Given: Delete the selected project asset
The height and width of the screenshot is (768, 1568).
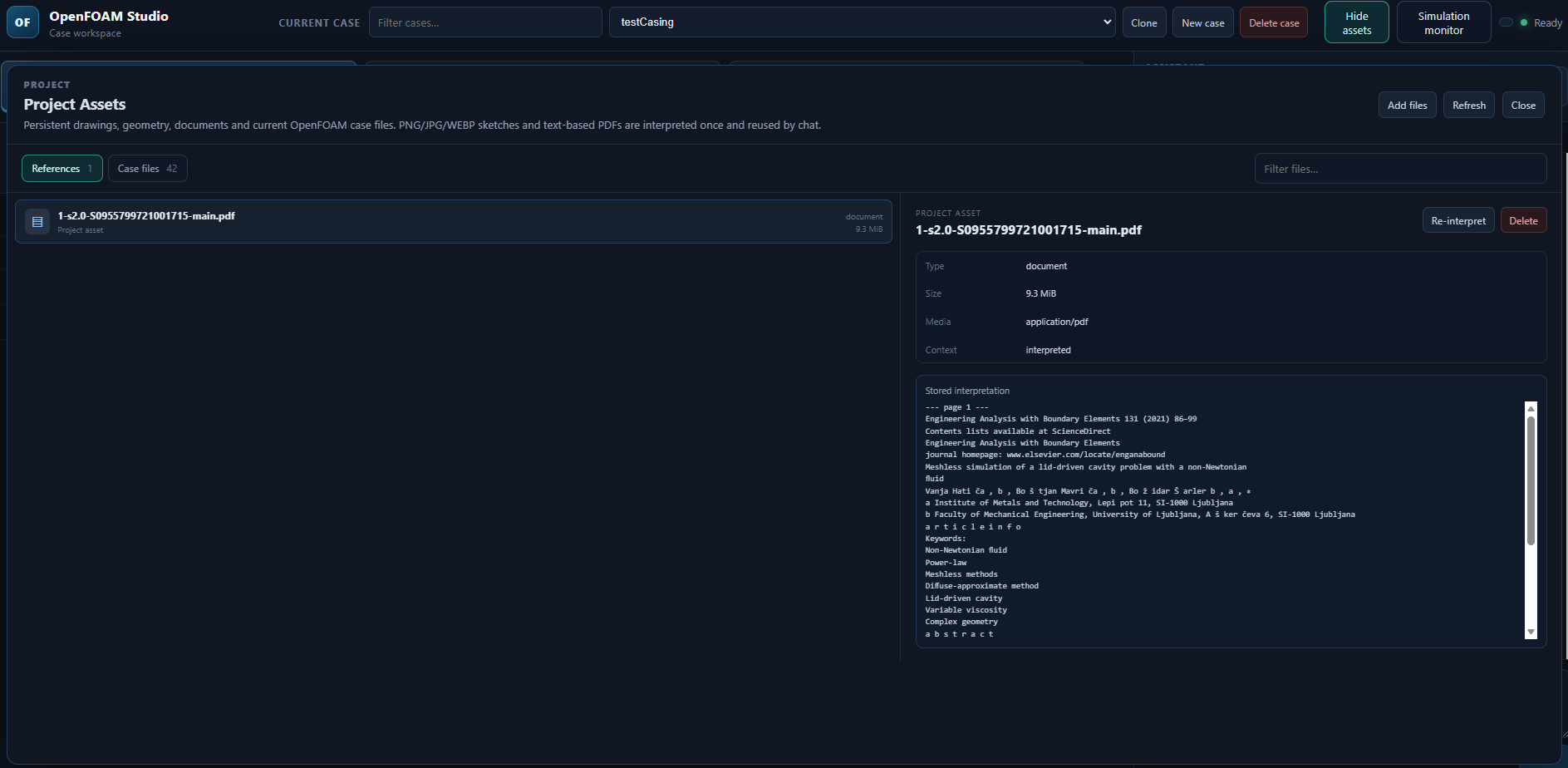Looking at the screenshot, I should (1523, 220).
